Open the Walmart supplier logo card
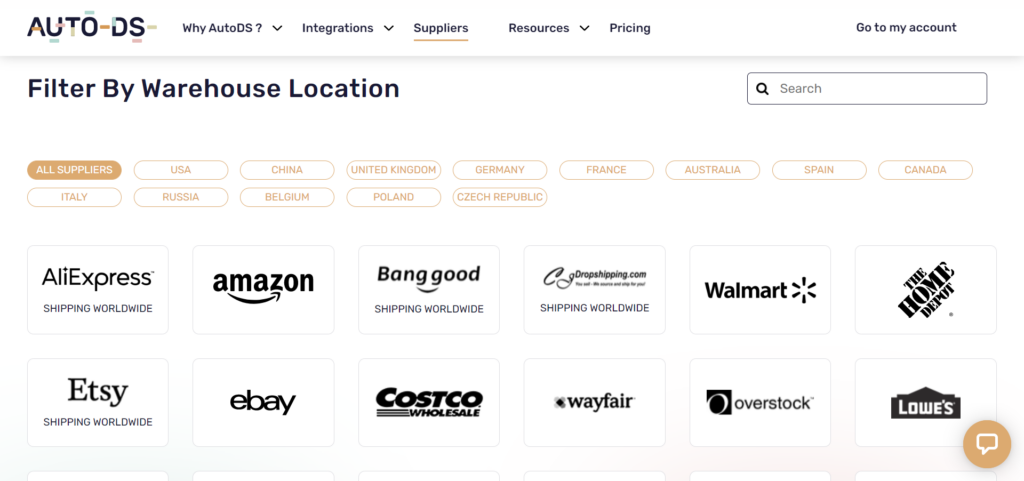The height and width of the screenshot is (481, 1024). 760,290
